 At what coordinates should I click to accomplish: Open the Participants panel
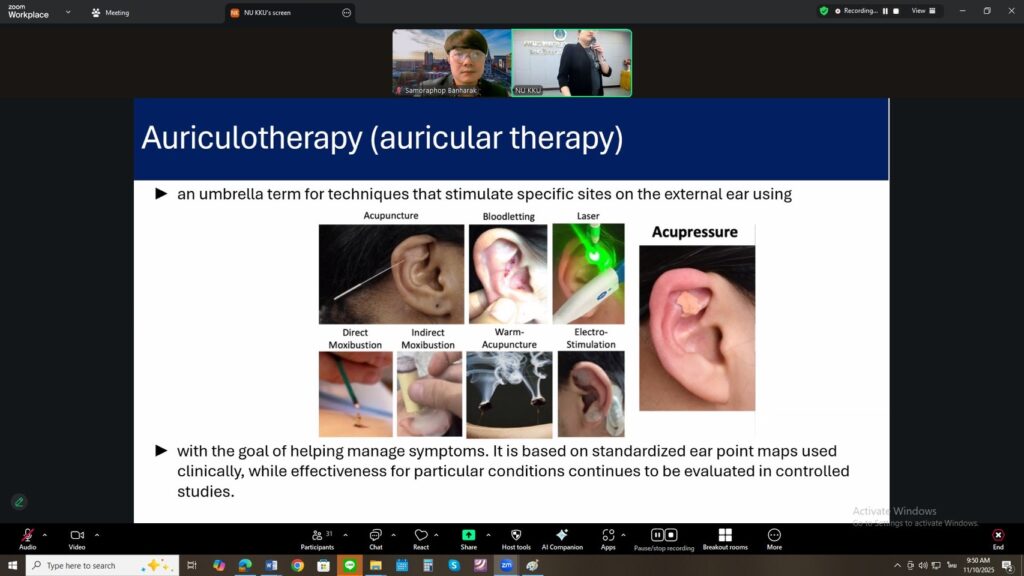(317, 536)
